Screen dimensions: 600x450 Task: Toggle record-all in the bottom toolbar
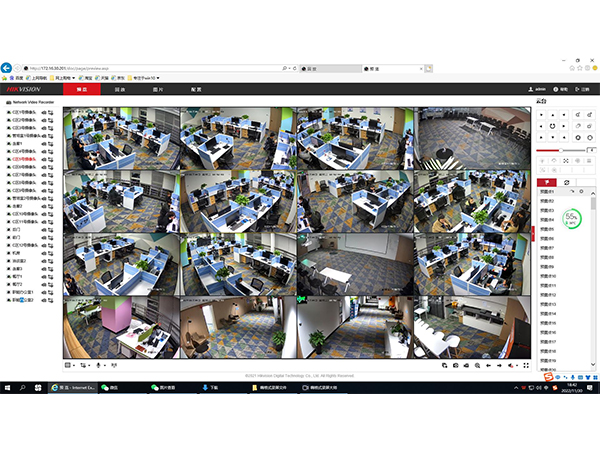point(466,365)
